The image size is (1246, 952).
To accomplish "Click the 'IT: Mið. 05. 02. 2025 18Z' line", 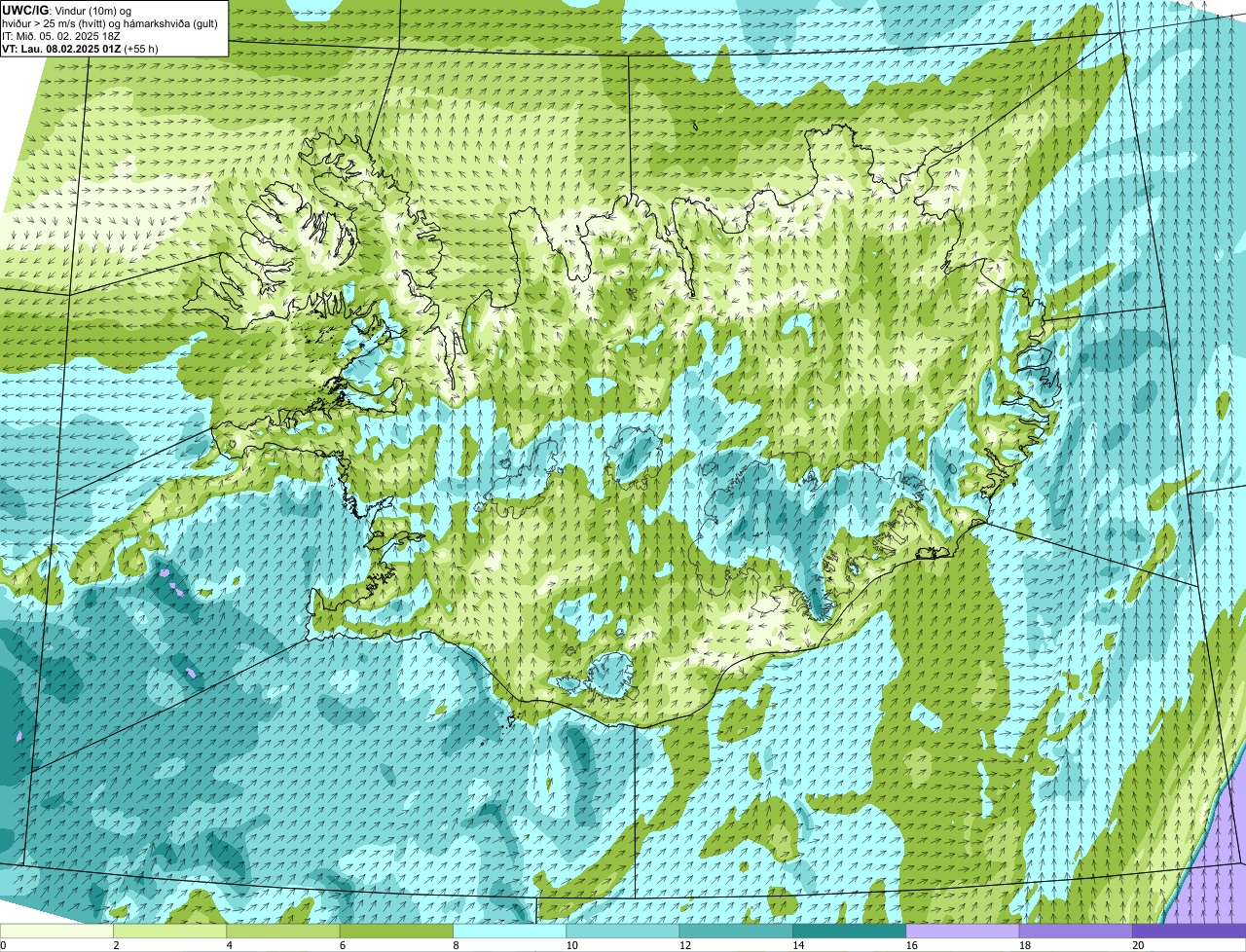I will pyautogui.click(x=60, y=36).
